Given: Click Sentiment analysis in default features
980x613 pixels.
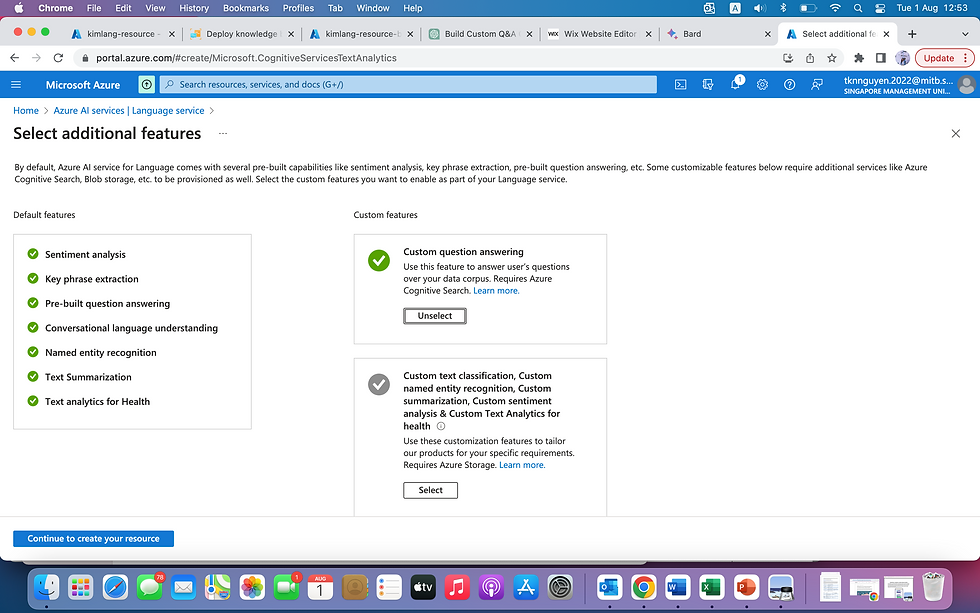Looking at the screenshot, I should (85, 254).
